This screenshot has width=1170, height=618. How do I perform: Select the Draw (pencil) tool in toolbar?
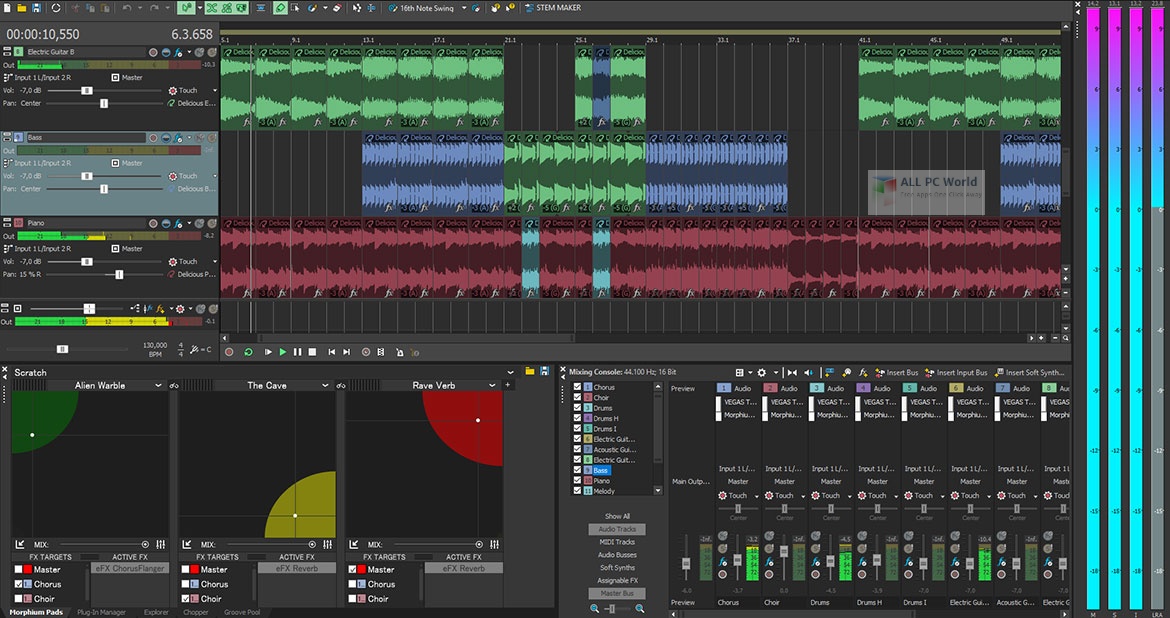click(281, 7)
